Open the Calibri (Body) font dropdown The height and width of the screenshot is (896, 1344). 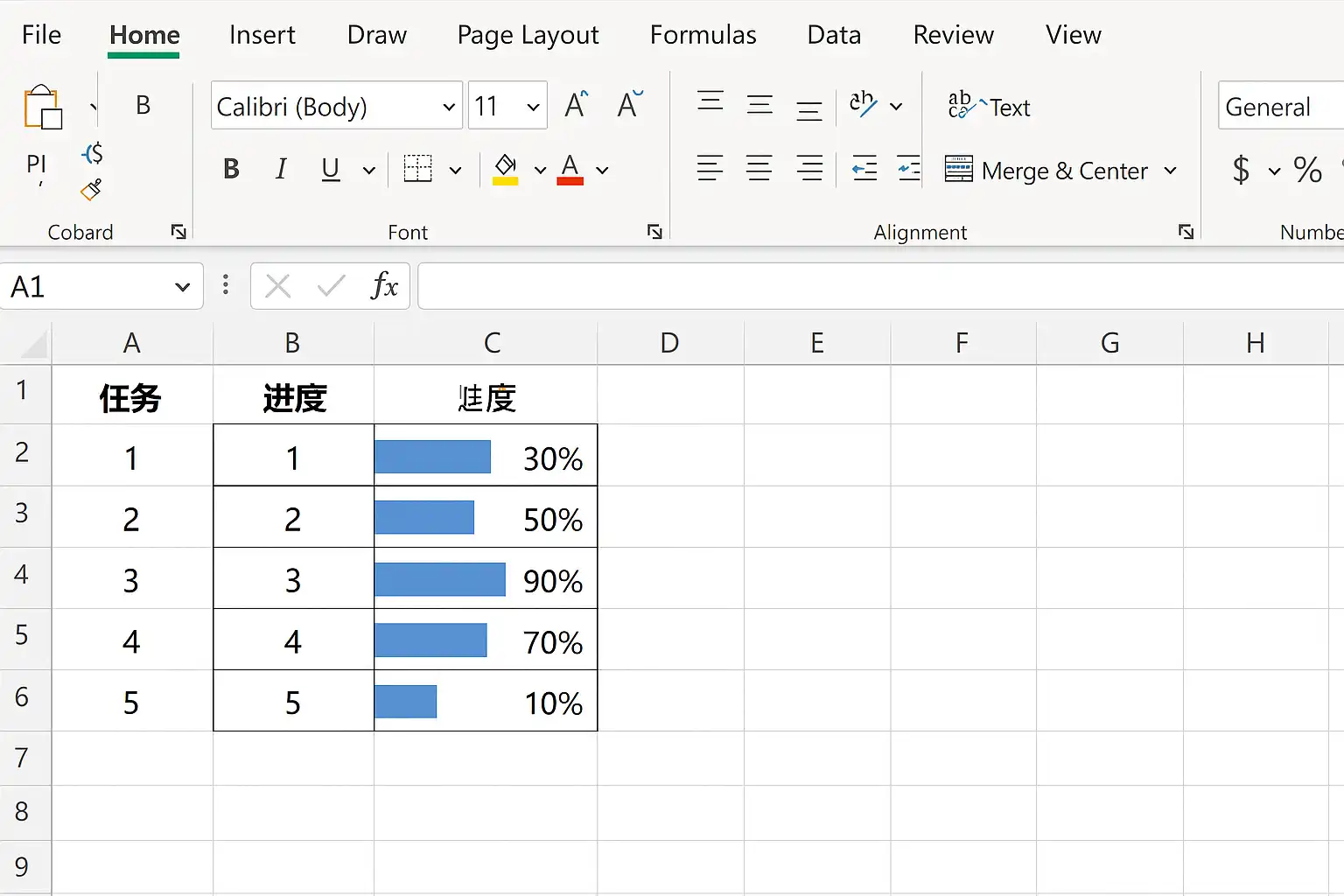pos(449,107)
